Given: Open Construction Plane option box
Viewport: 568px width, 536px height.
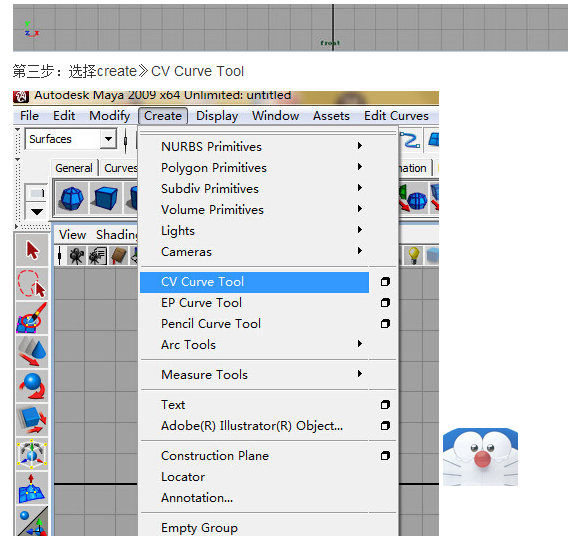Looking at the screenshot, I should pyautogui.click(x=385, y=456).
